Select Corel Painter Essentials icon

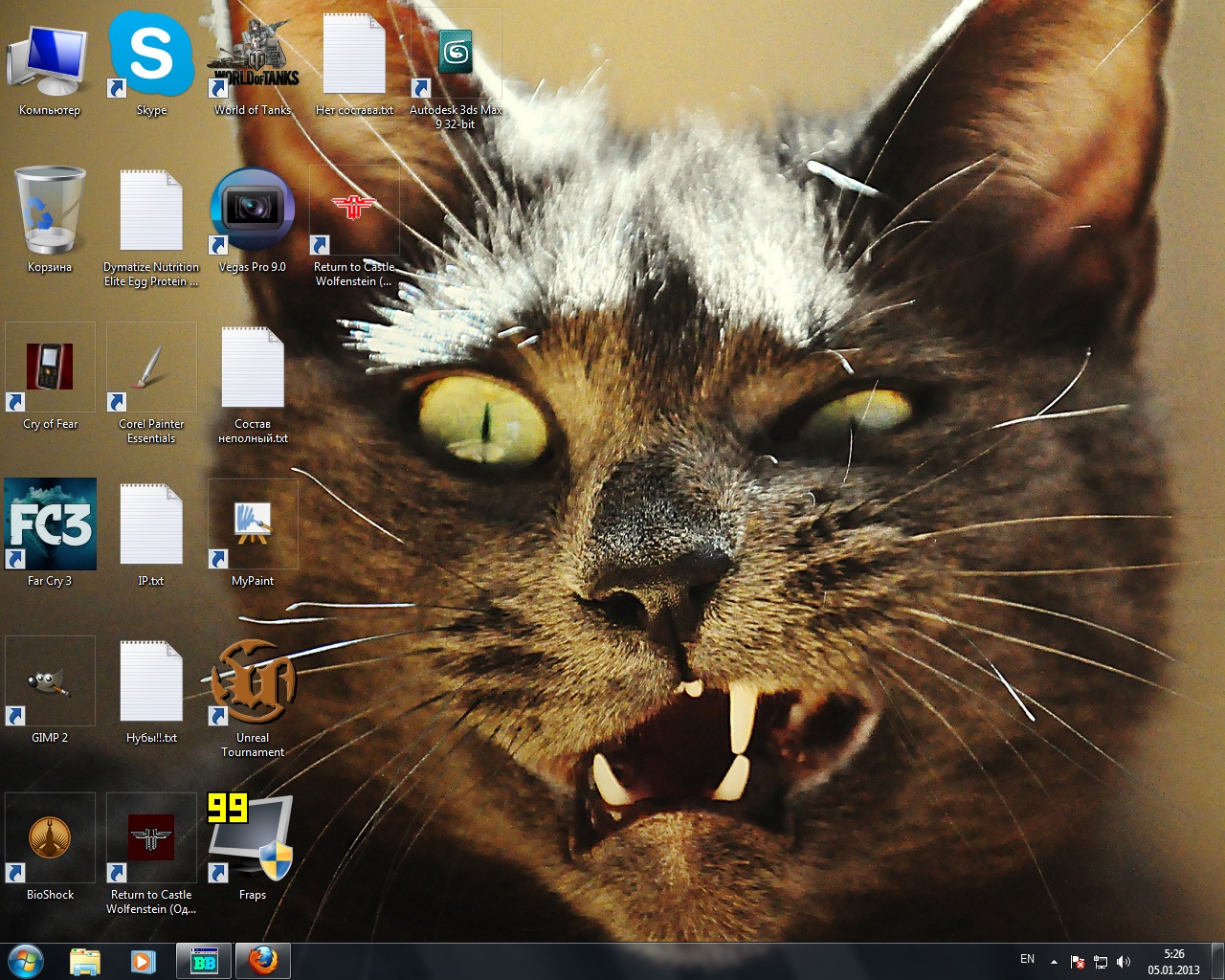click(x=151, y=369)
